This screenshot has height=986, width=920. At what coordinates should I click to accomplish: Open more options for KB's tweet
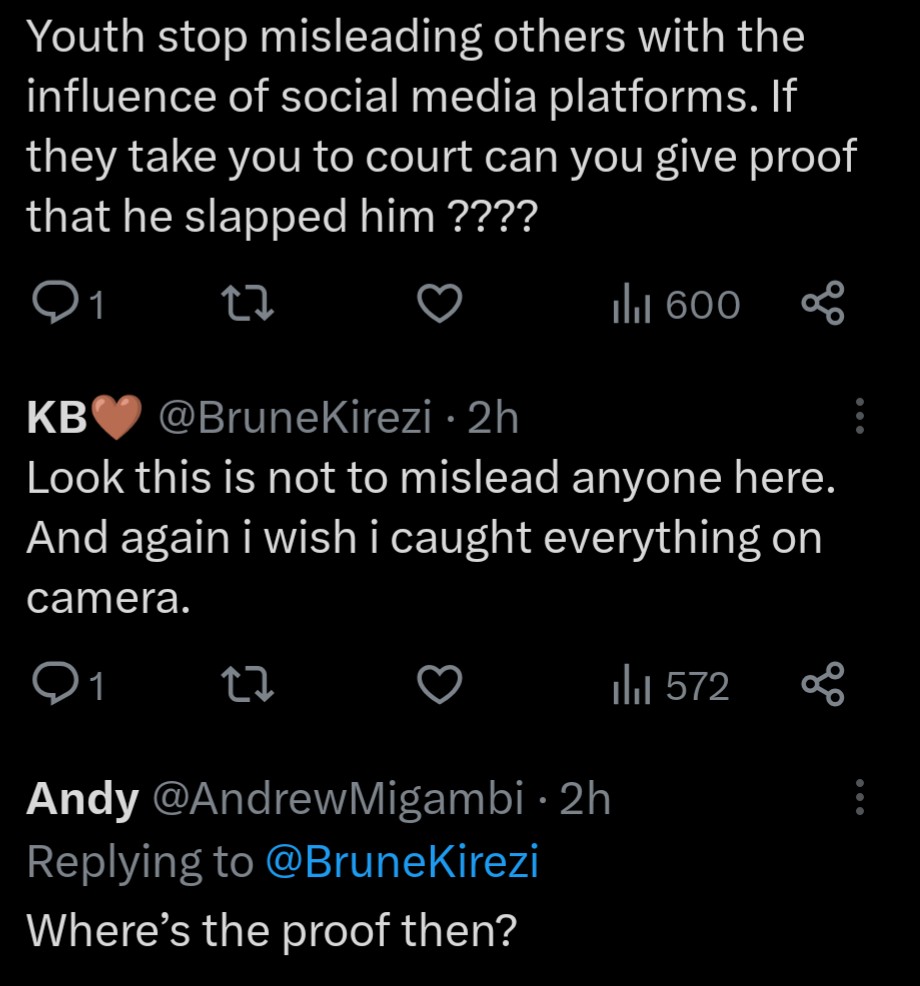pyautogui.click(x=858, y=417)
